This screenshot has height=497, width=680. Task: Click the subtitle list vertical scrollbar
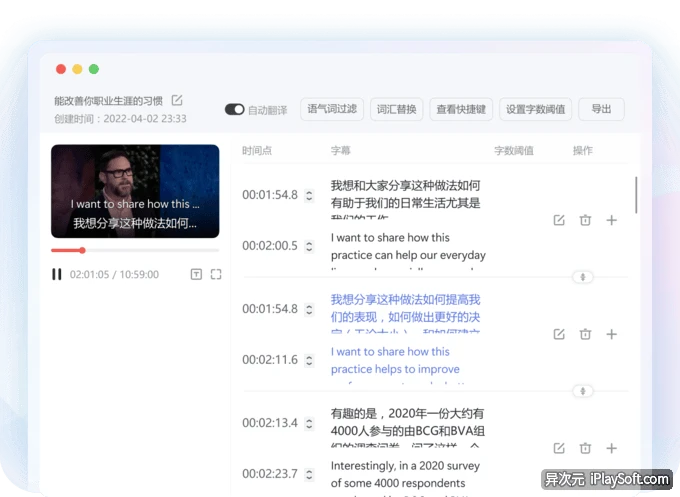tap(636, 195)
